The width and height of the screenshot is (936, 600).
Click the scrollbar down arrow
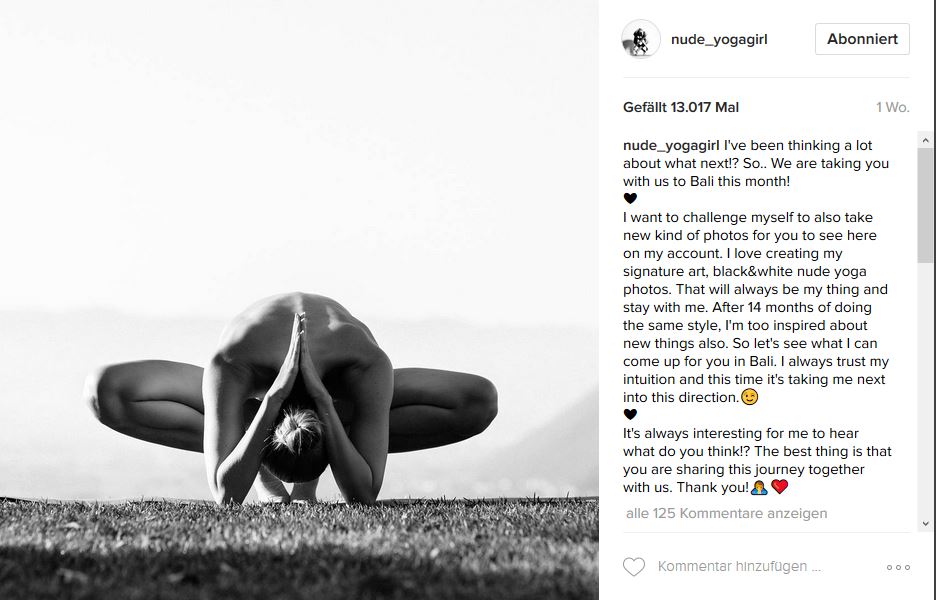(x=926, y=524)
